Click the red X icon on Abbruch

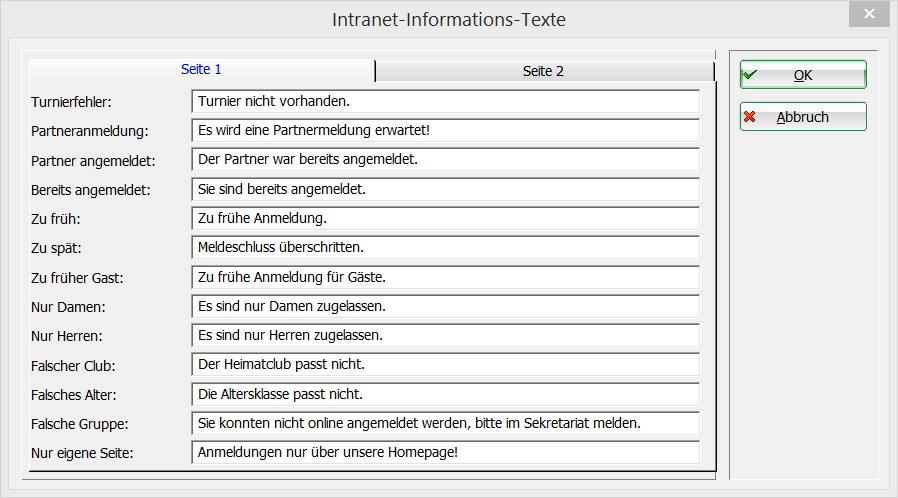750,117
